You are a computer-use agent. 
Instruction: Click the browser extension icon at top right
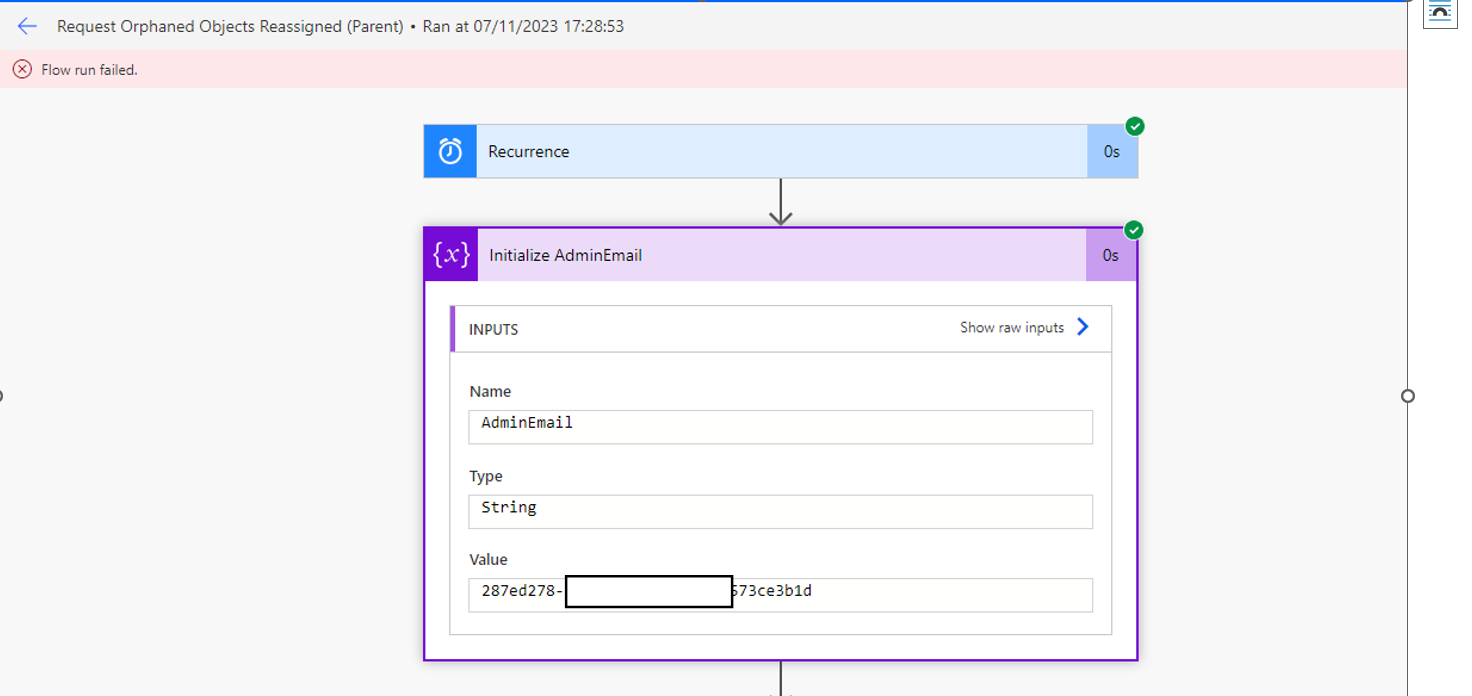tap(1440, 12)
